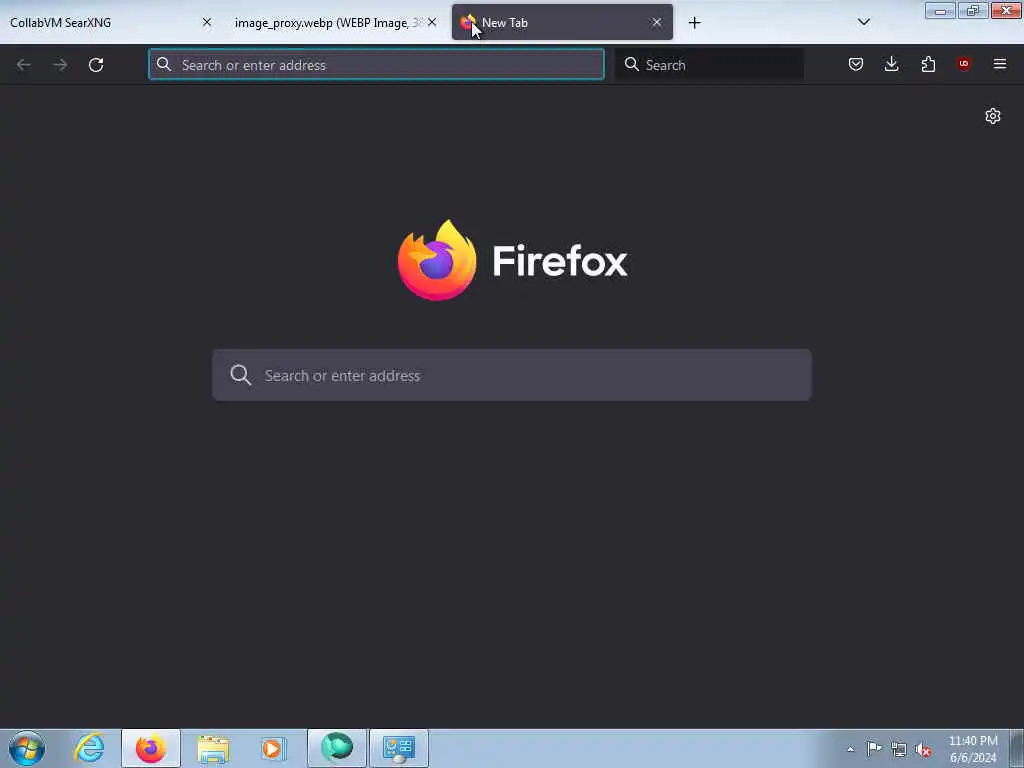Screen dimensions: 1024x768
Task: Launch Internet Explorer from taskbar
Action: point(89,748)
